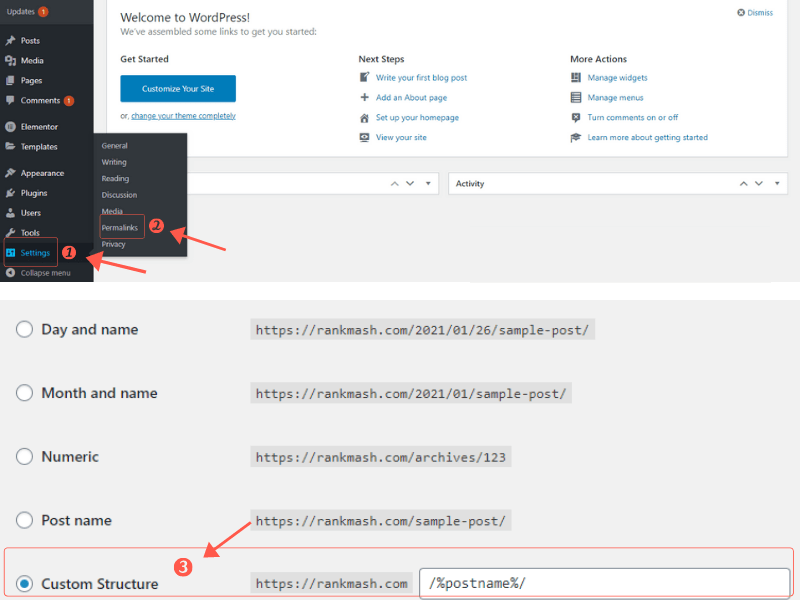This screenshot has height=600, width=800.
Task: Click the Posts pushpin icon in sidebar
Action: click(10, 41)
